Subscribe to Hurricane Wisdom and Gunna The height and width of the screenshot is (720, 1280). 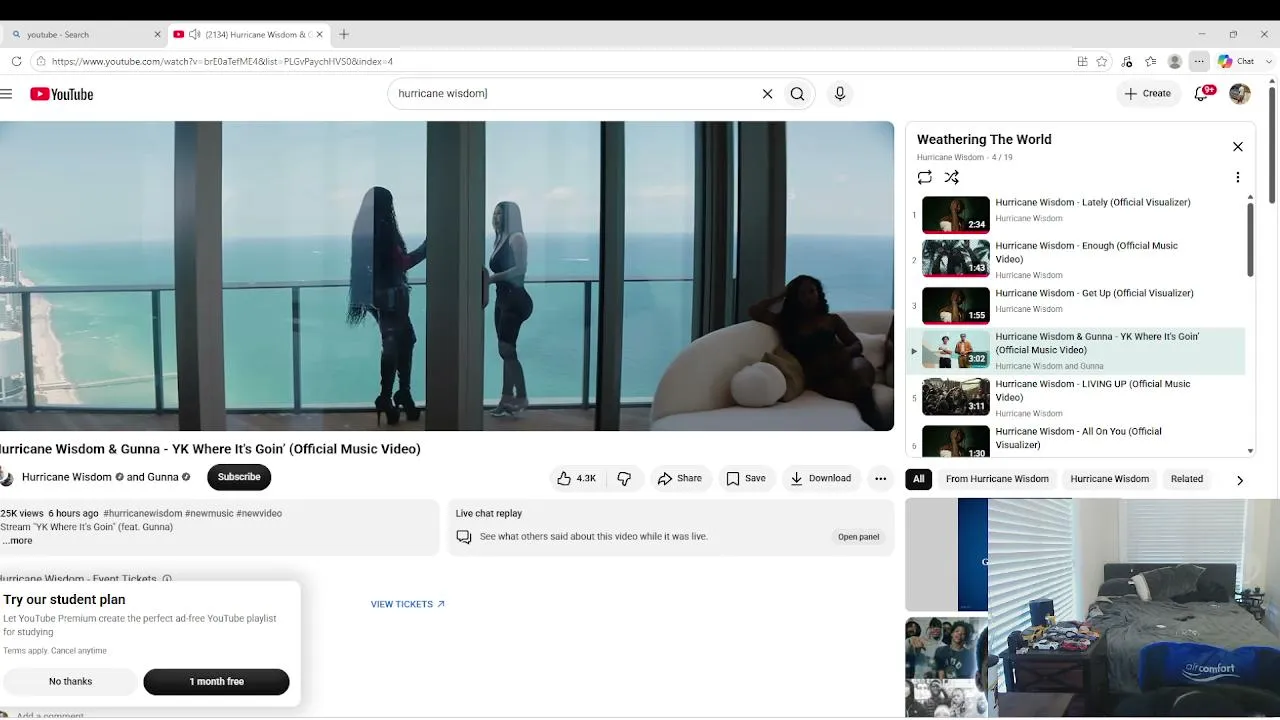coord(239,477)
